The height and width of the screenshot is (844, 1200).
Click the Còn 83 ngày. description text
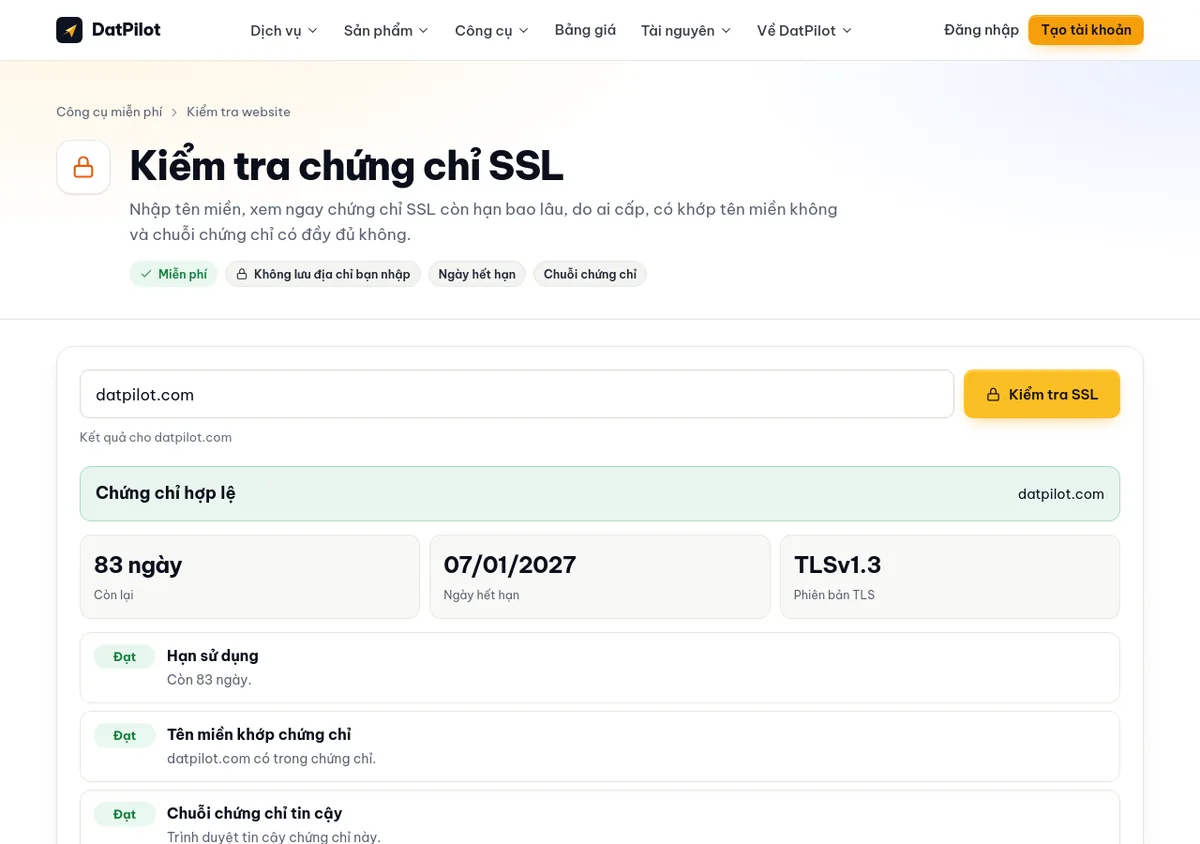209,680
